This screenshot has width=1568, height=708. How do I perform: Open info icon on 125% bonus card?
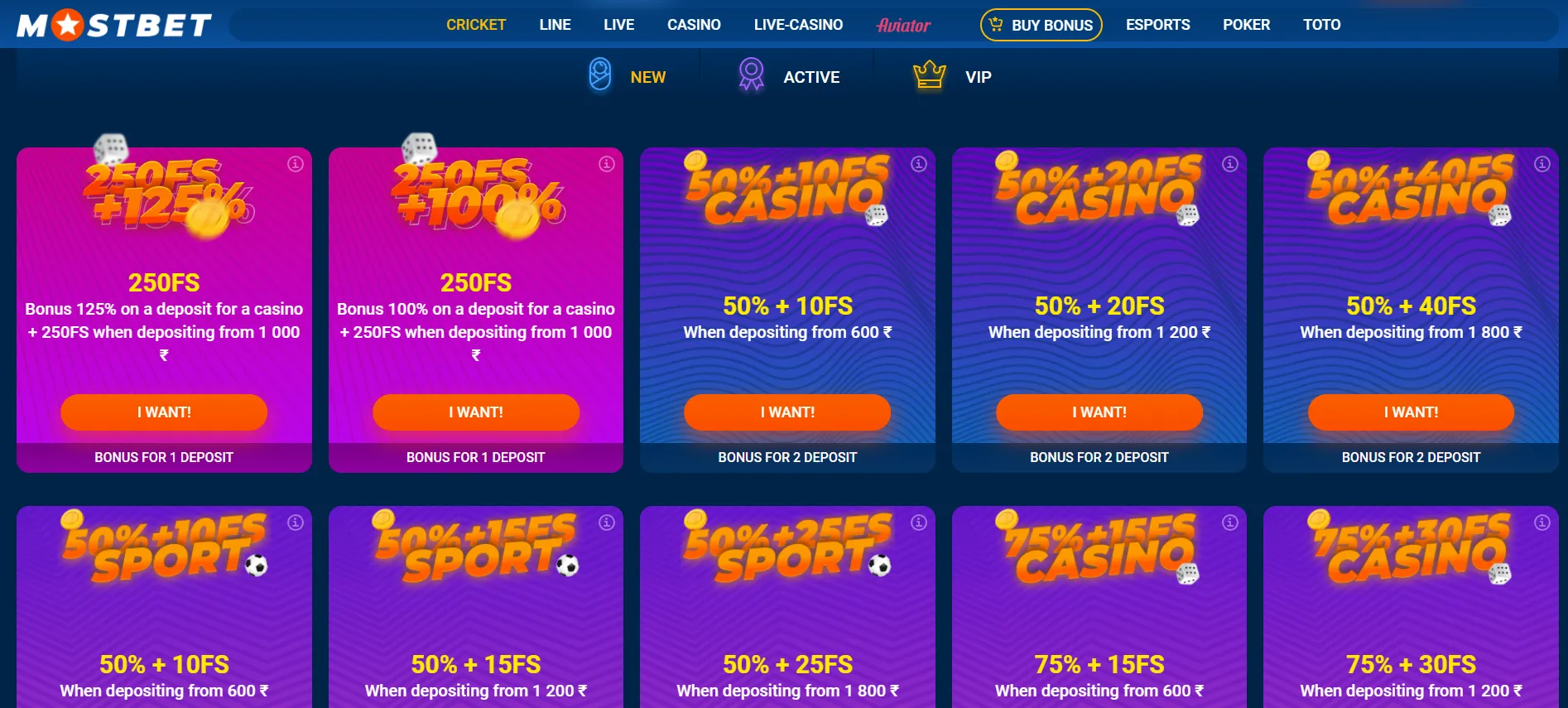[x=296, y=164]
